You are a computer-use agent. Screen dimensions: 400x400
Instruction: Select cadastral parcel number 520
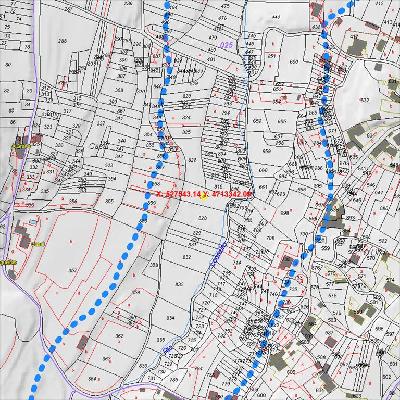point(202,218)
